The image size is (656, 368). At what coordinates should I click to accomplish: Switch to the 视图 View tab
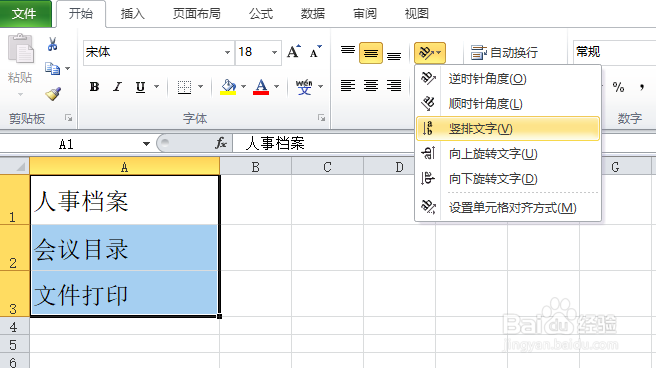[417, 14]
